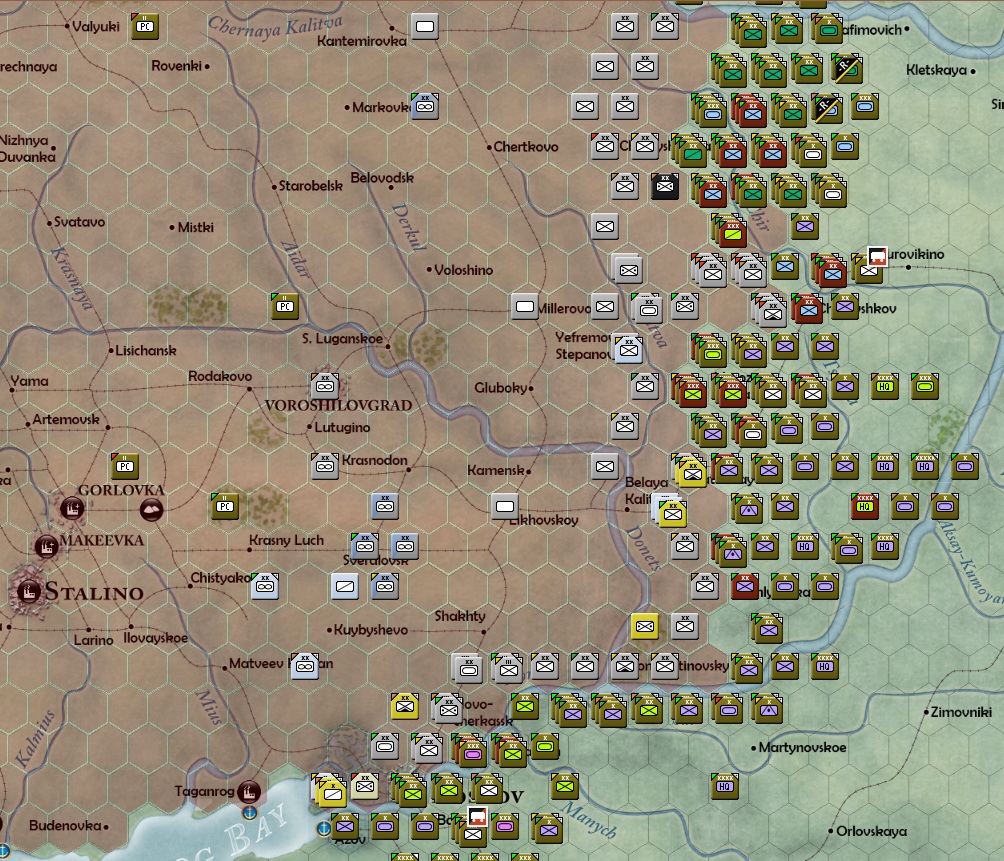Click the Taganrog port anchor icon
This screenshot has height=861, width=1004.
(250, 812)
